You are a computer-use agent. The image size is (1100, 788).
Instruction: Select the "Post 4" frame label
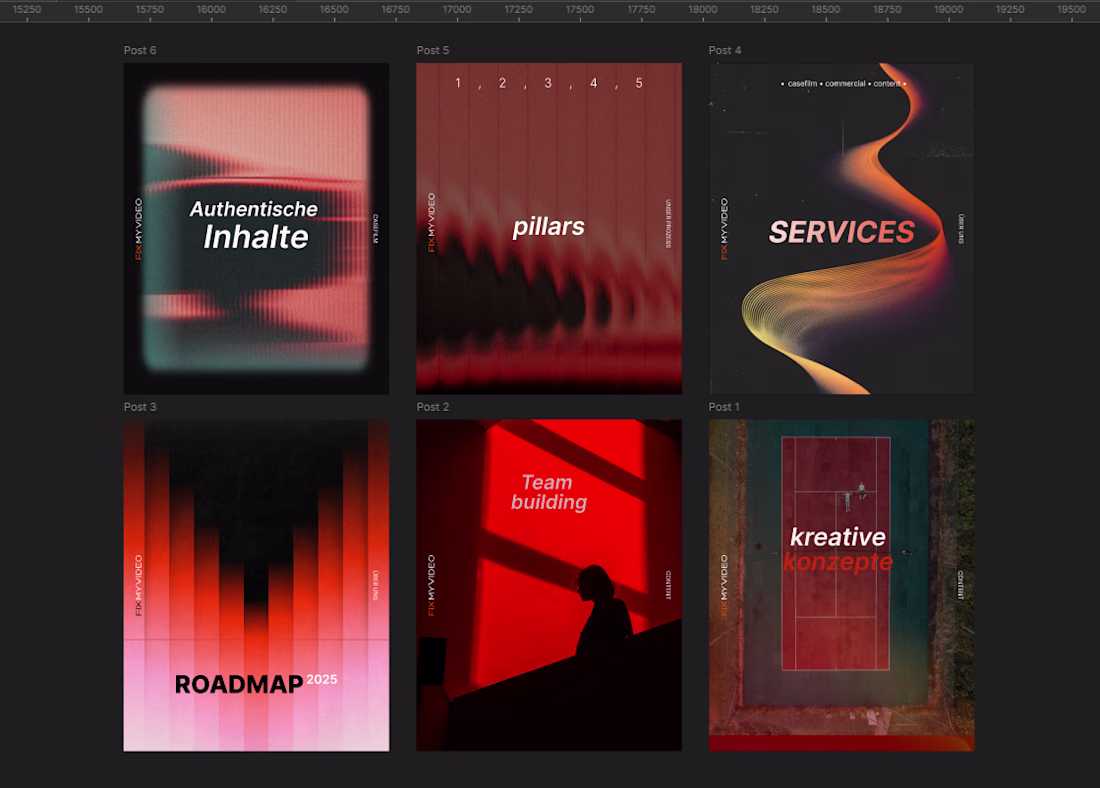pyautogui.click(x=725, y=51)
